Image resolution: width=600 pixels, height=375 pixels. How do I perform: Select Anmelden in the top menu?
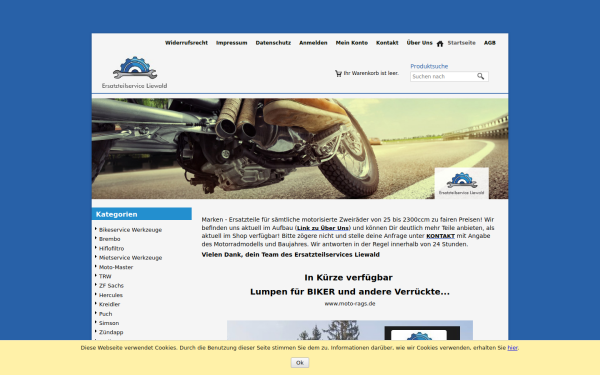coord(313,43)
